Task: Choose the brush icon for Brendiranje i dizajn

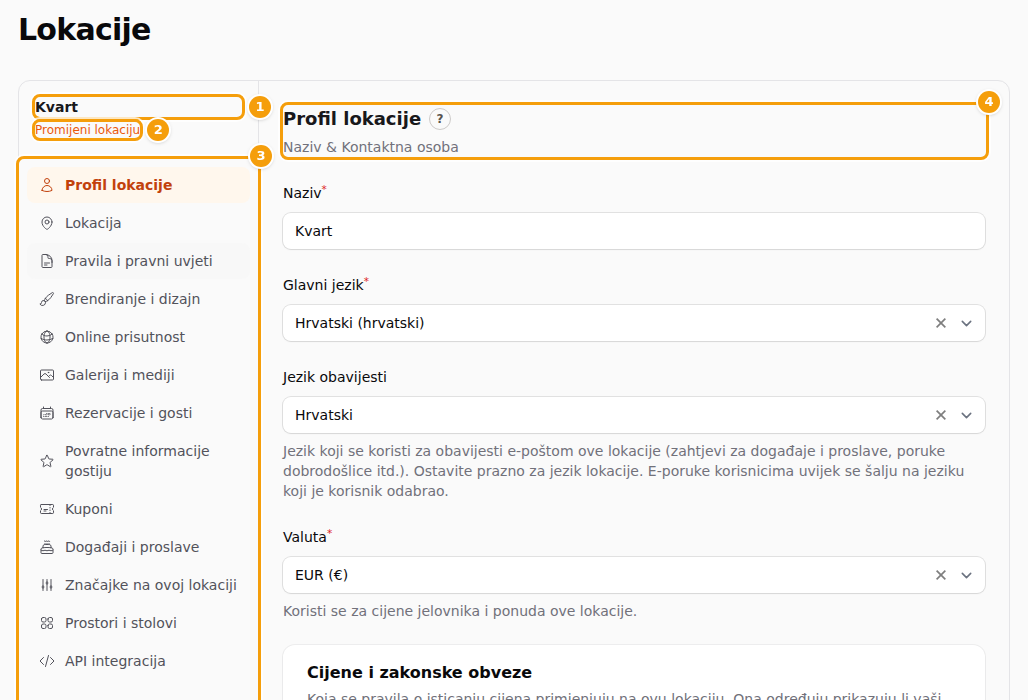Action: pos(47,299)
